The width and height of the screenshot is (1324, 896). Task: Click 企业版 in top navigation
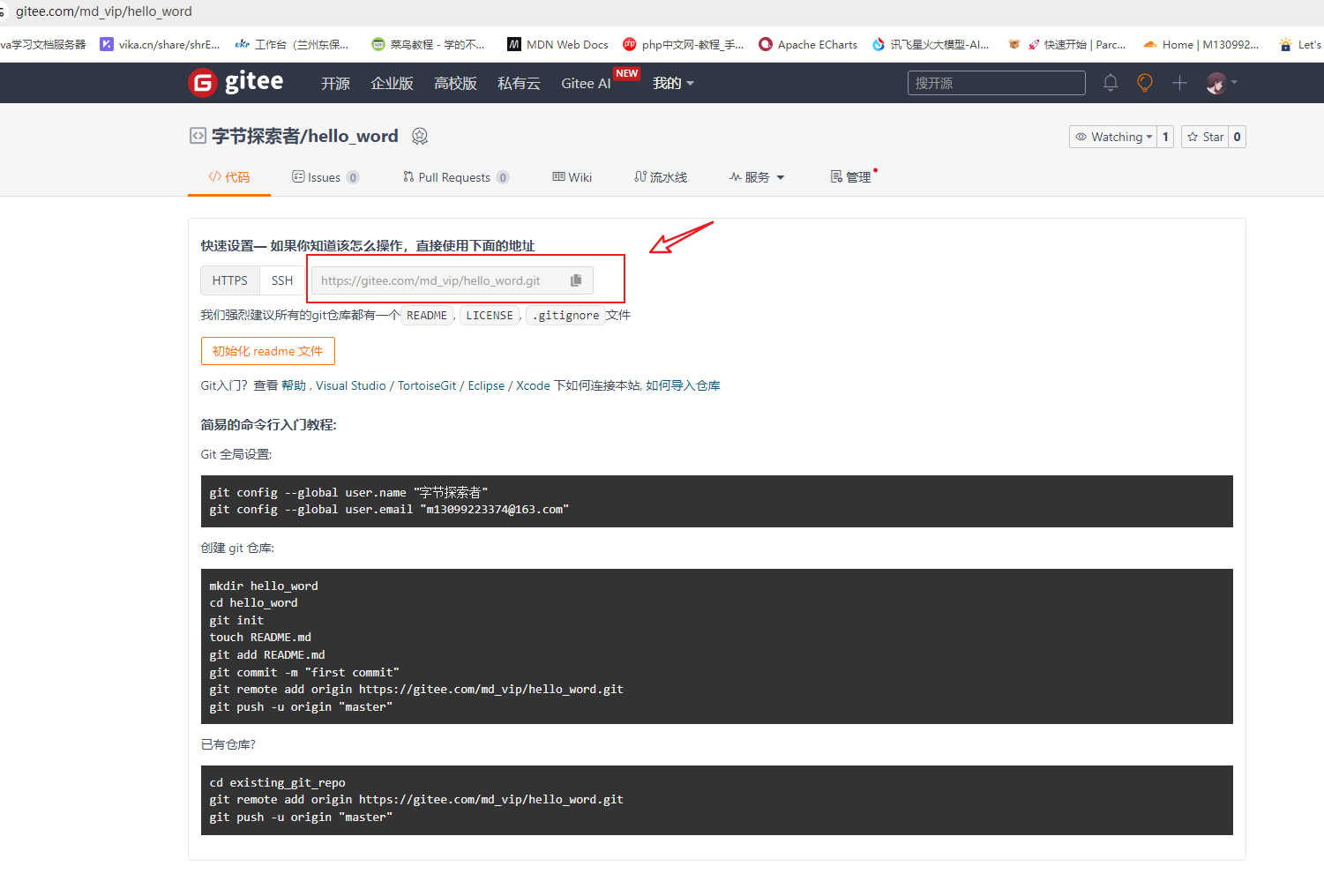[x=392, y=83]
